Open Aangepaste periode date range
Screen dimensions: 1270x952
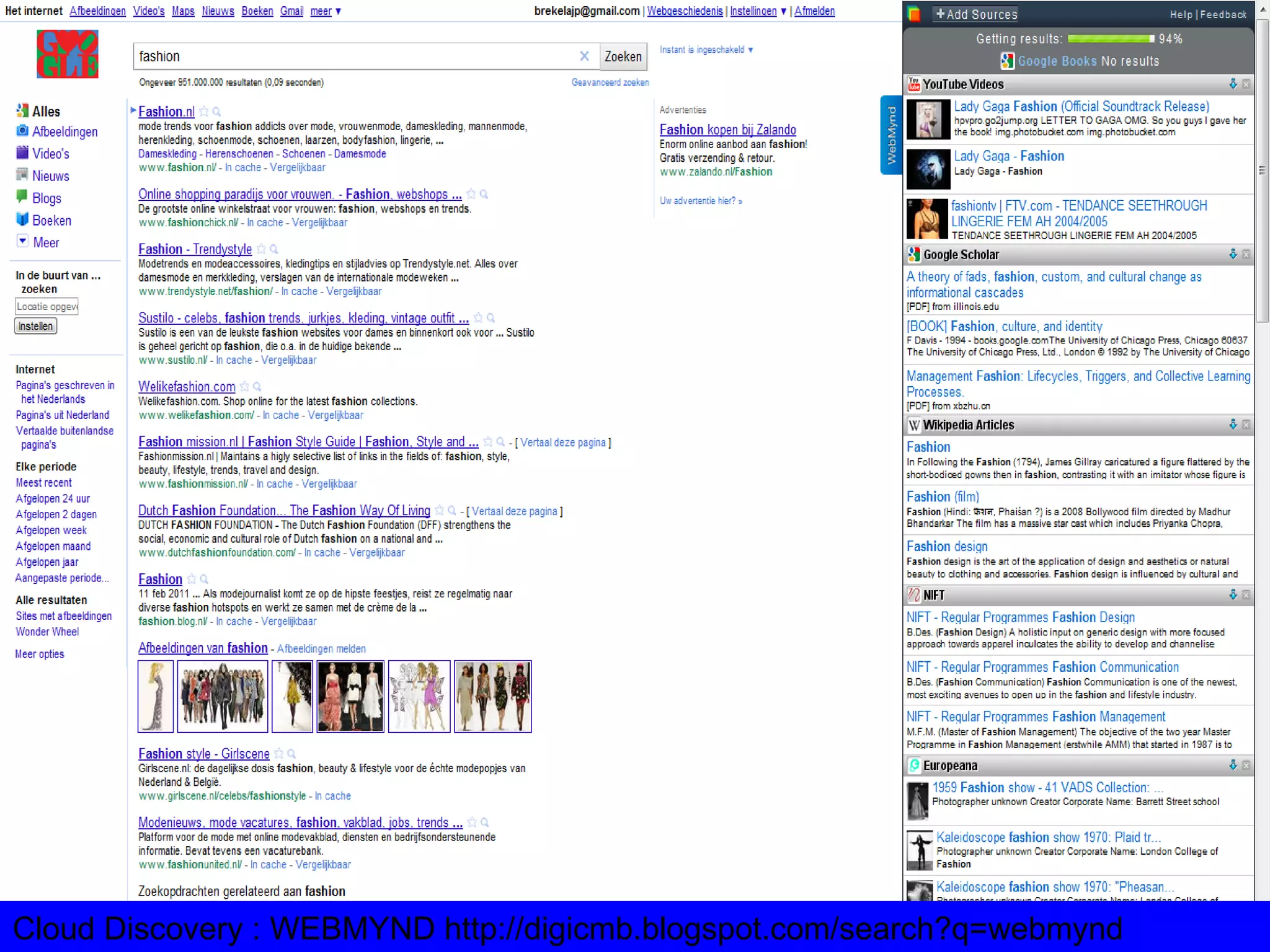pos(62,578)
